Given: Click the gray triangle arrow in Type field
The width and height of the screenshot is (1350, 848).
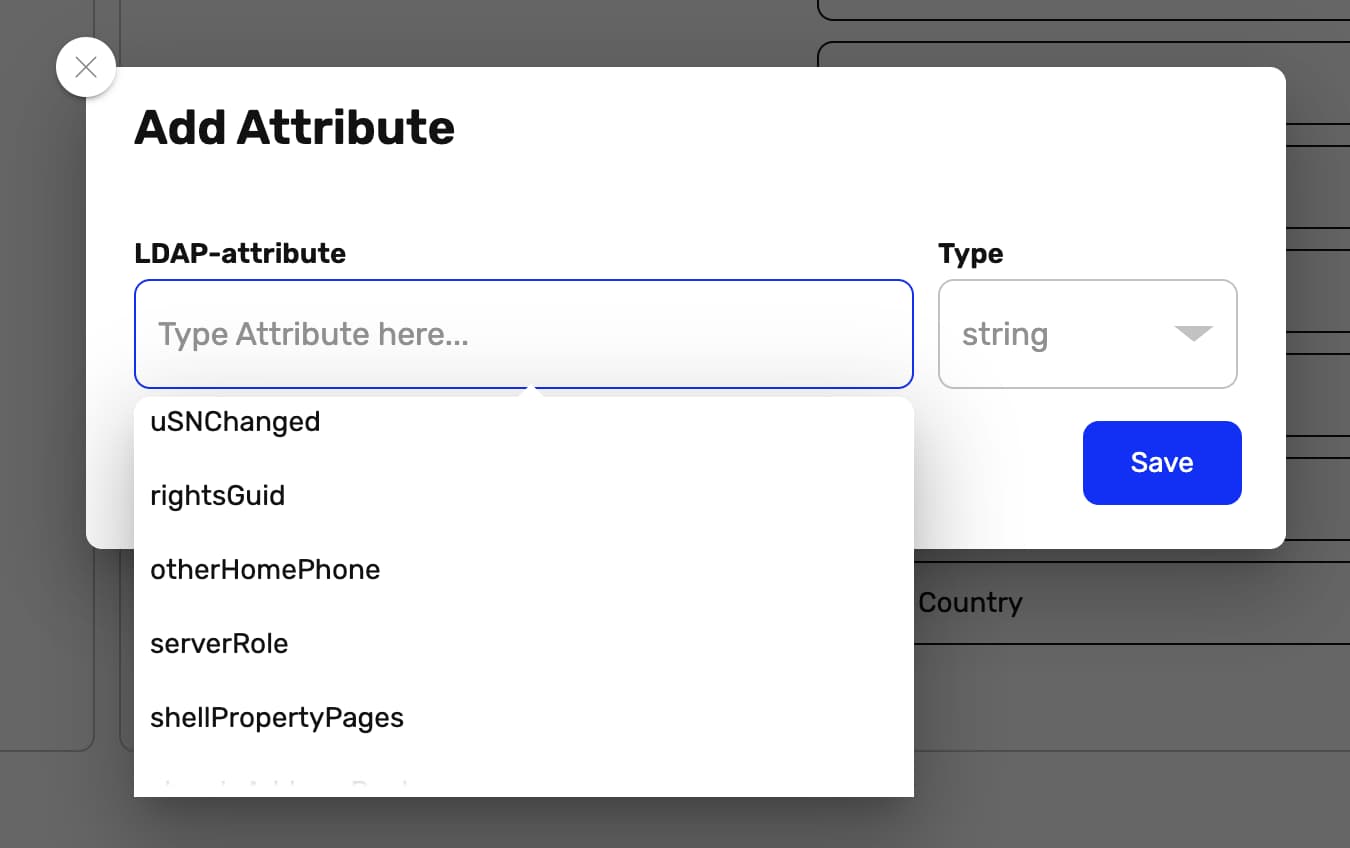Looking at the screenshot, I should pos(1193,334).
